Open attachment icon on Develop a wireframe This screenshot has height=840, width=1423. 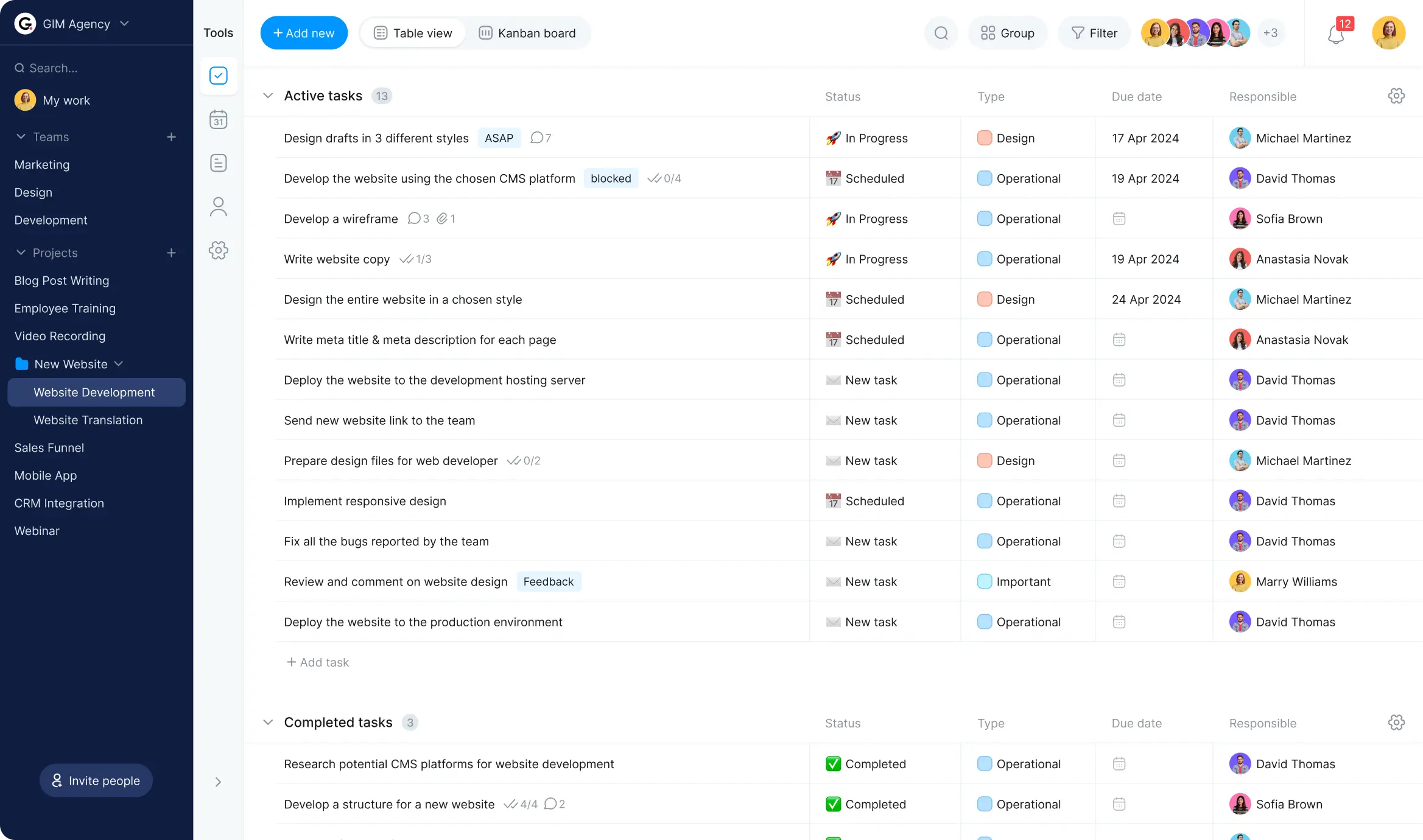(446, 219)
